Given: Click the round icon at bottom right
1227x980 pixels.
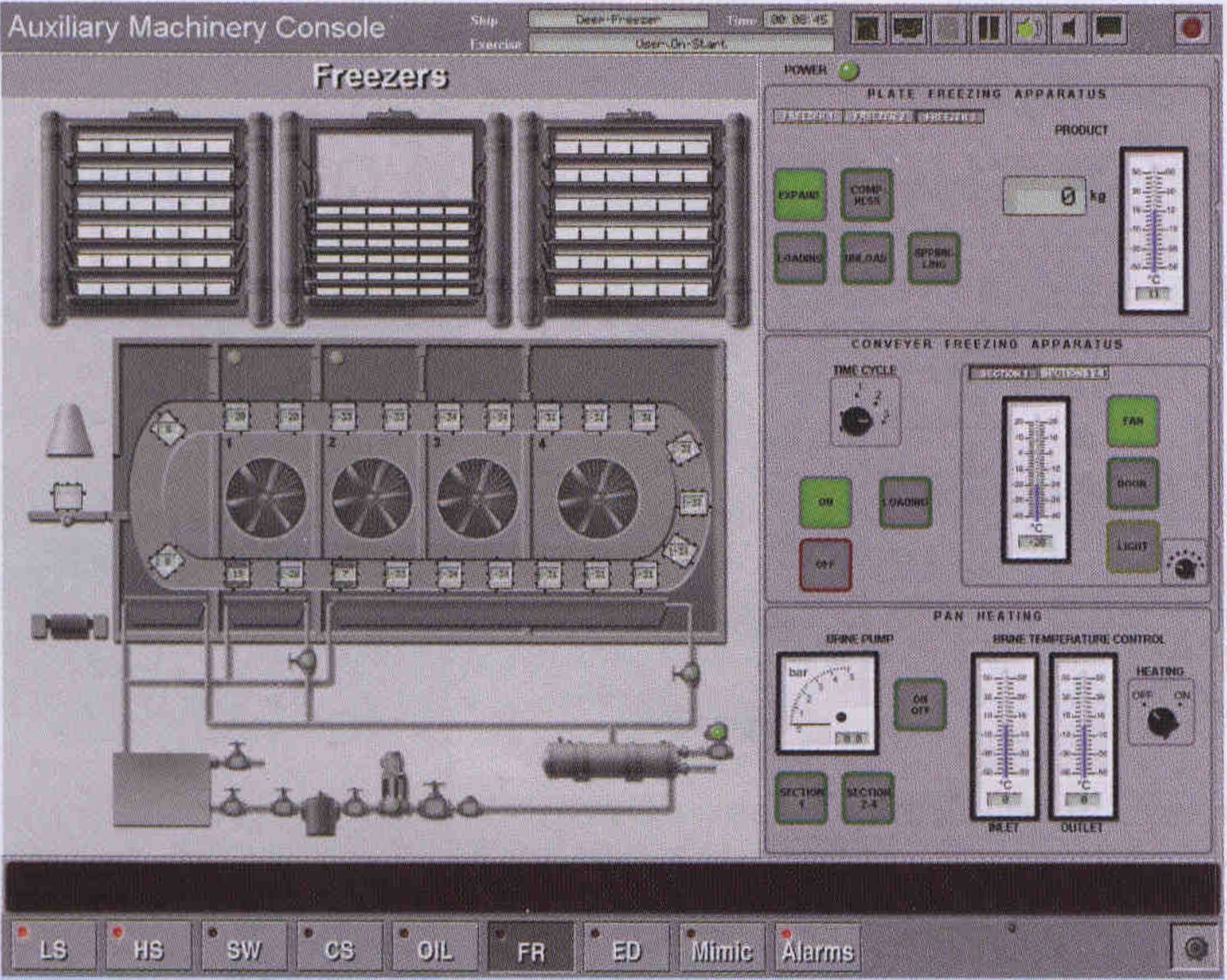Looking at the screenshot, I should point(1195,949).
